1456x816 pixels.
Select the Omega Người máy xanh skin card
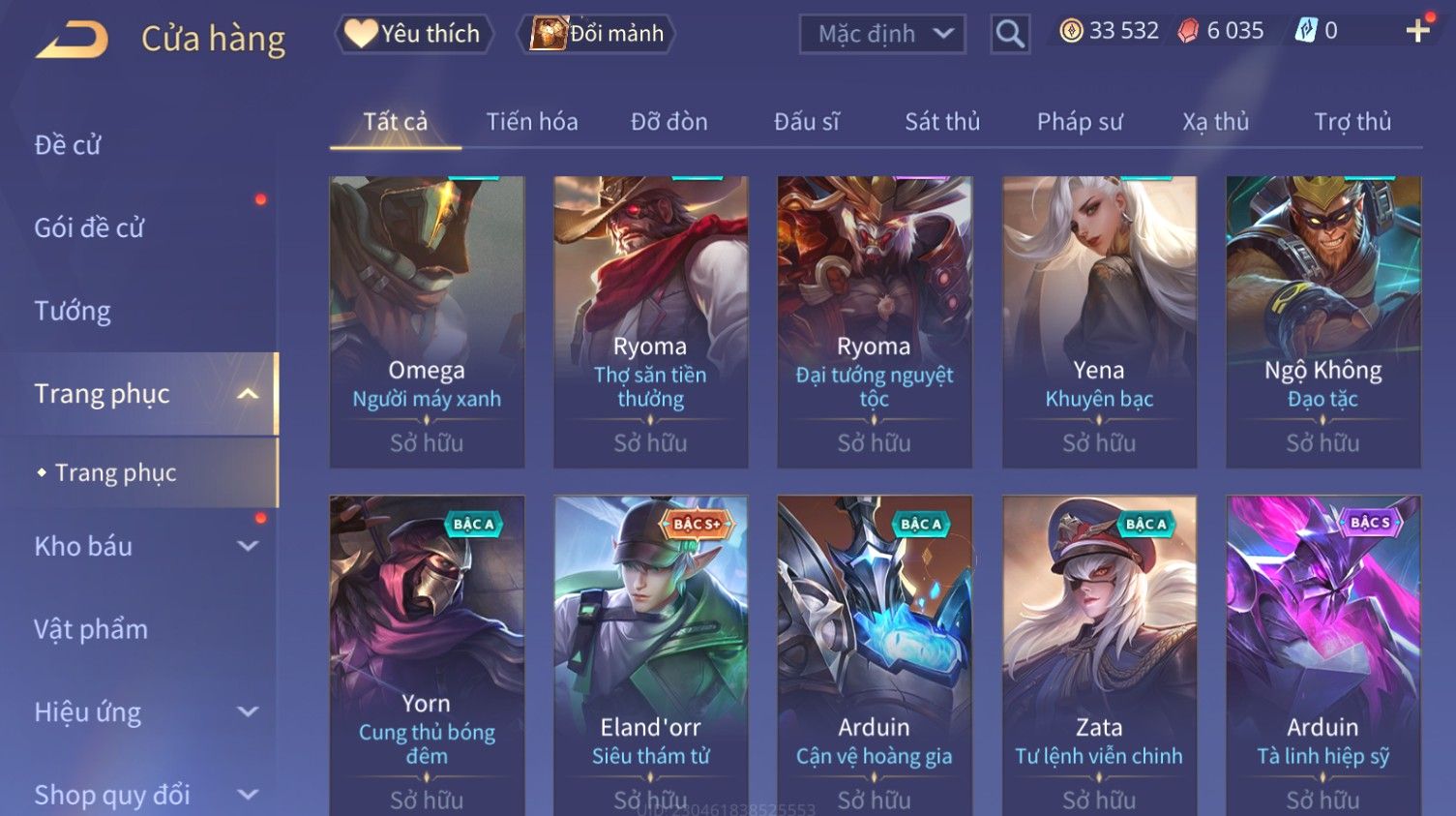pyautogui.click(x=427, y=322)
